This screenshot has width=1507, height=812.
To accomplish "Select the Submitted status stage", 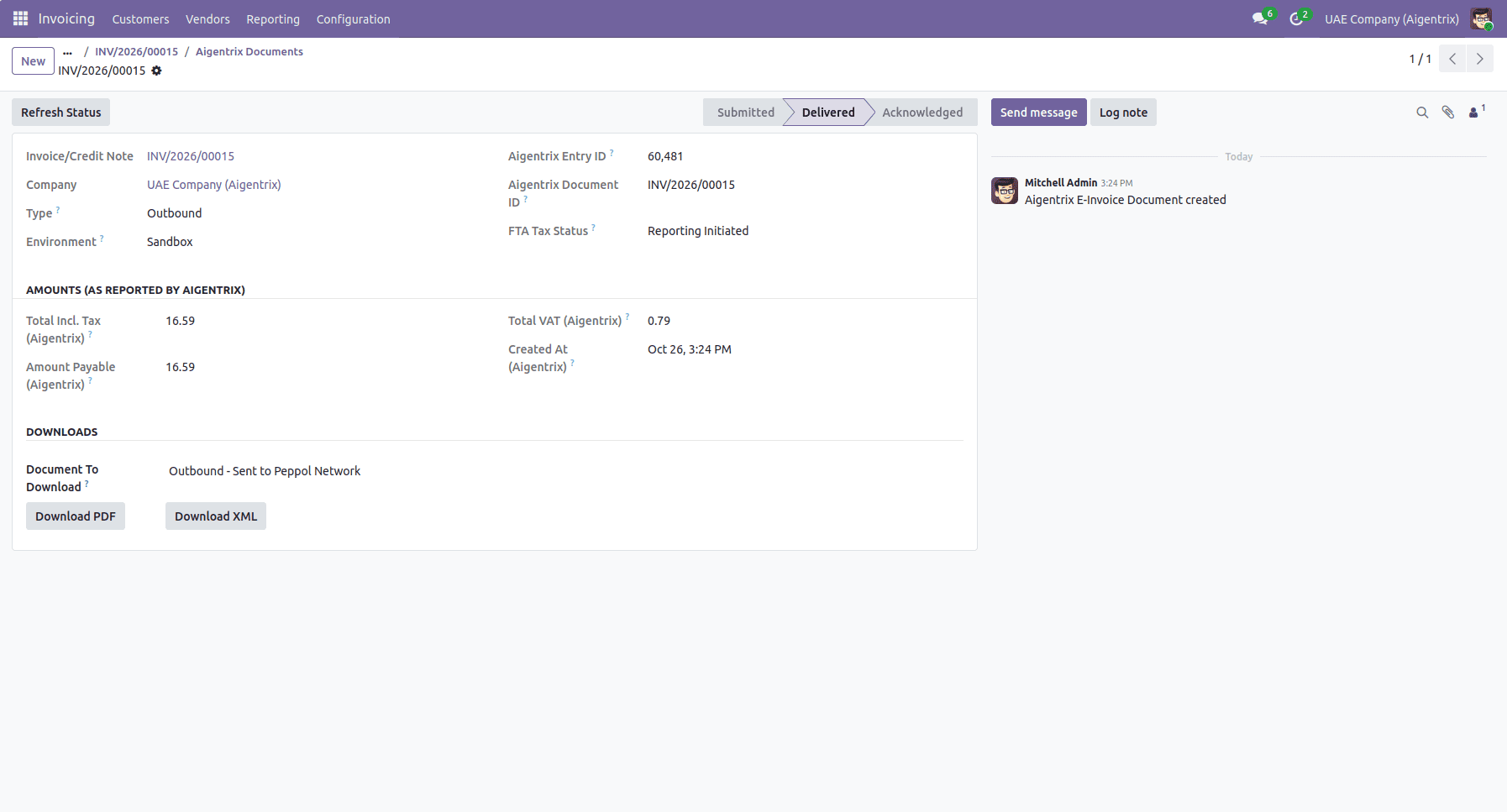I will coord(745,113).
